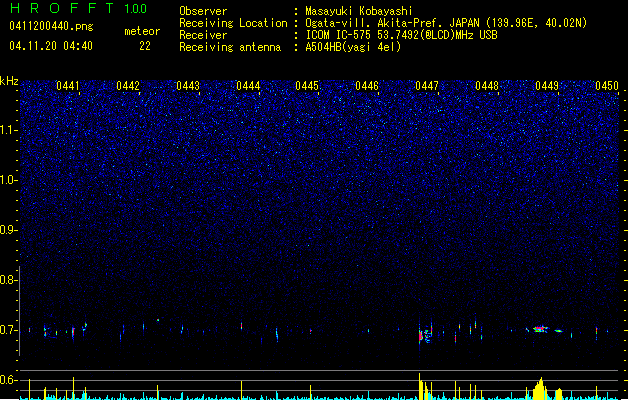This screenshot has width=629, height=400.
Task: Click the bright meteor echo near 0449
Action: (x=540, y=329)
